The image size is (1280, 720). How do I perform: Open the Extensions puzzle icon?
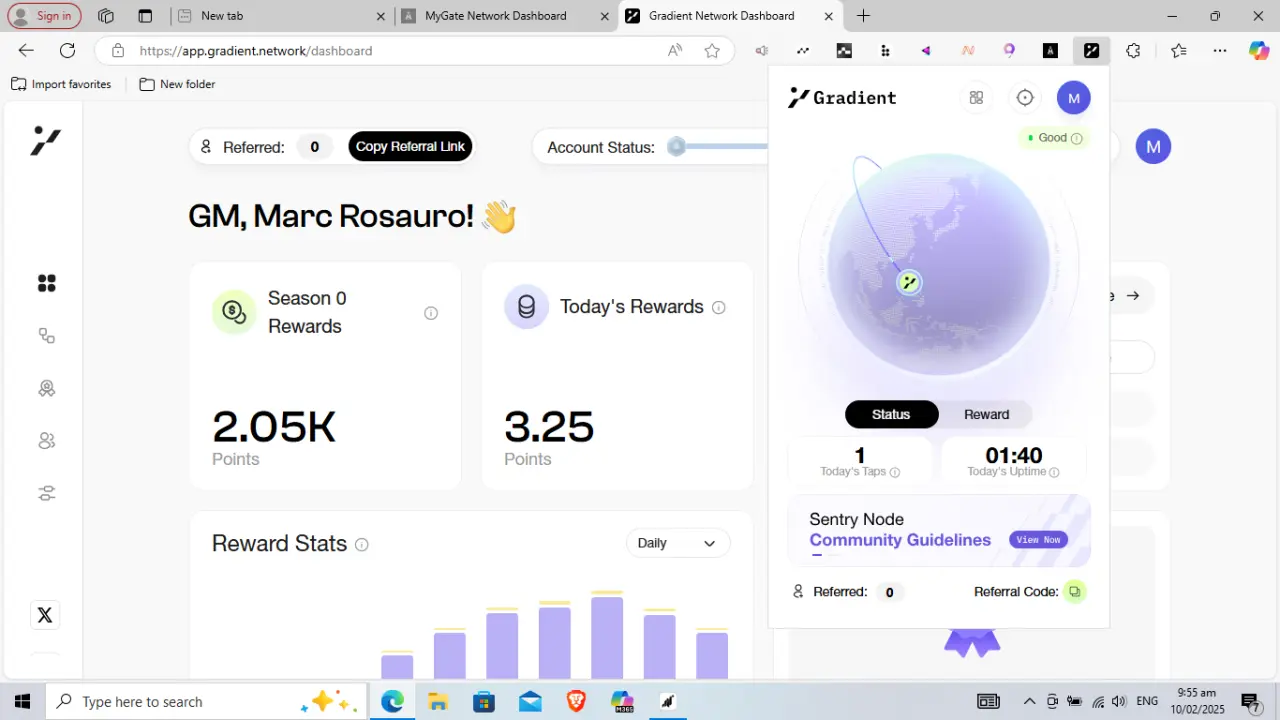1133,50
